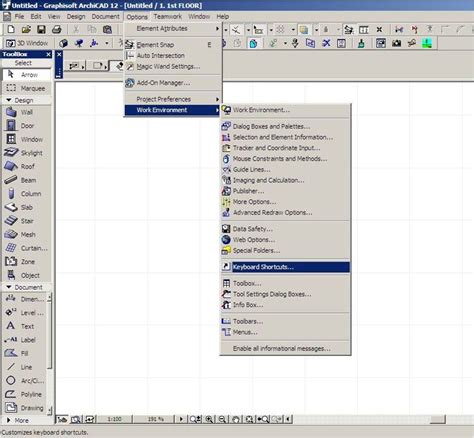Open the Help menu
Image resolution: width=474 pixels, height=438 pixels.
222,16
